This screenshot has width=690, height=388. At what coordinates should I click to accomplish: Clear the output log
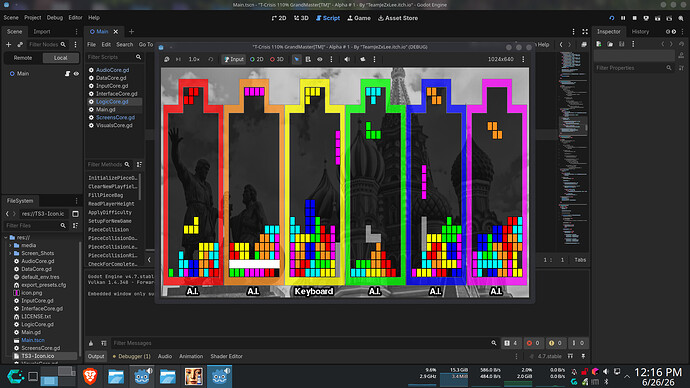(91, 343)
